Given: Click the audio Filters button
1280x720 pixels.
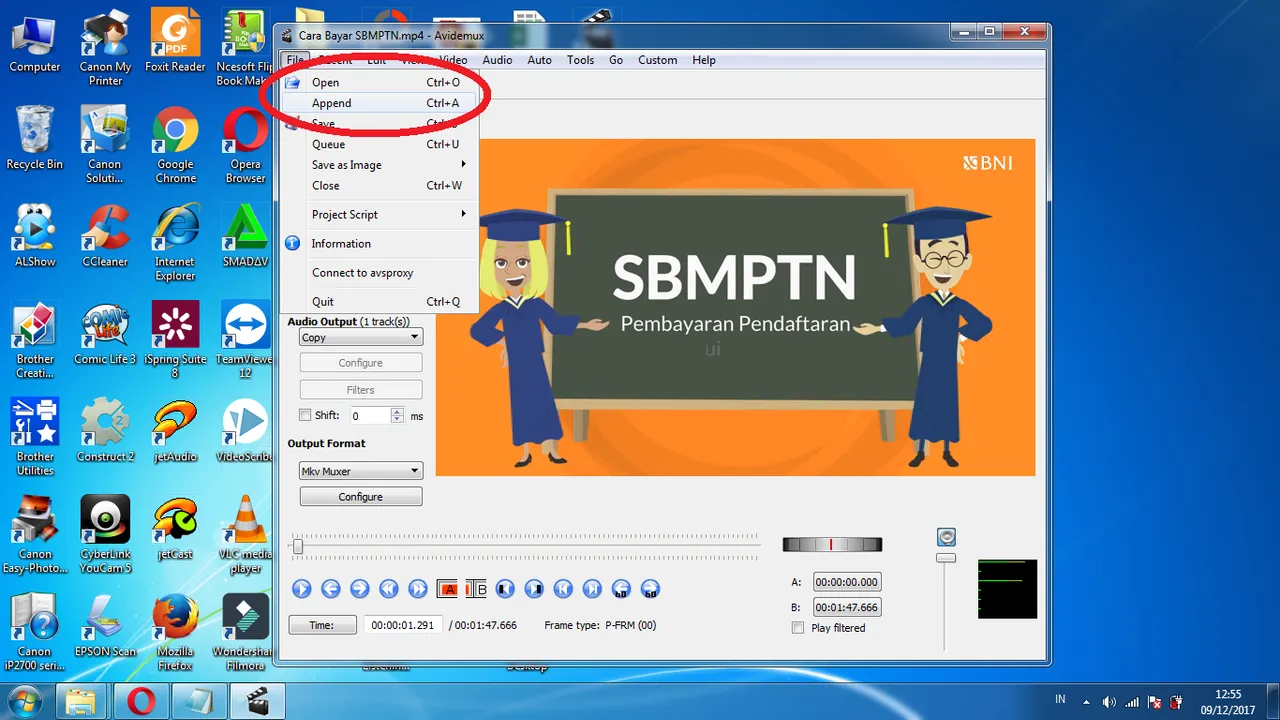Looking at the screenshot, I should 361,390.
